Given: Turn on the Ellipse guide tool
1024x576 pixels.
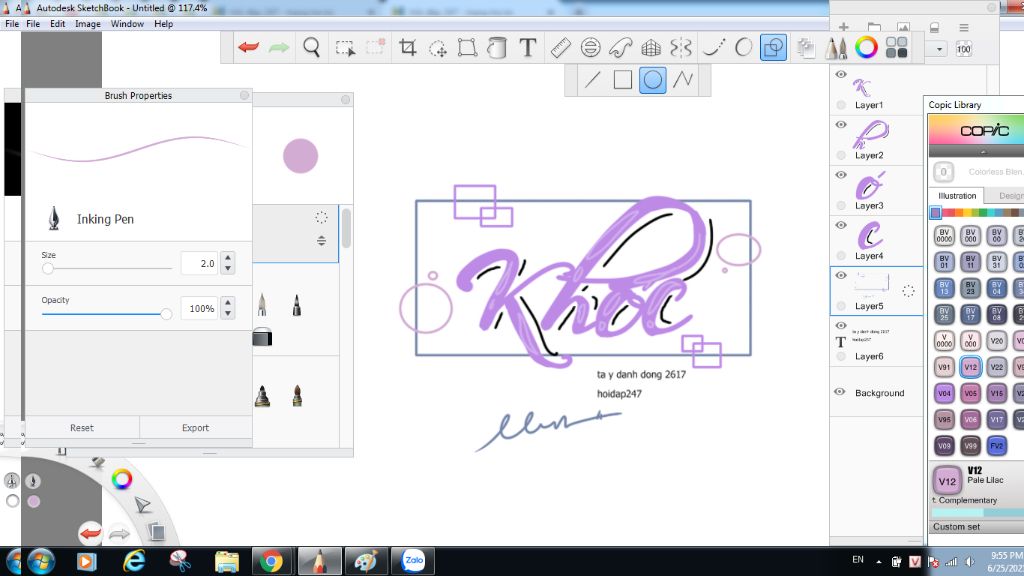Looking at the screenshot, I should click(x=590, y=47).
